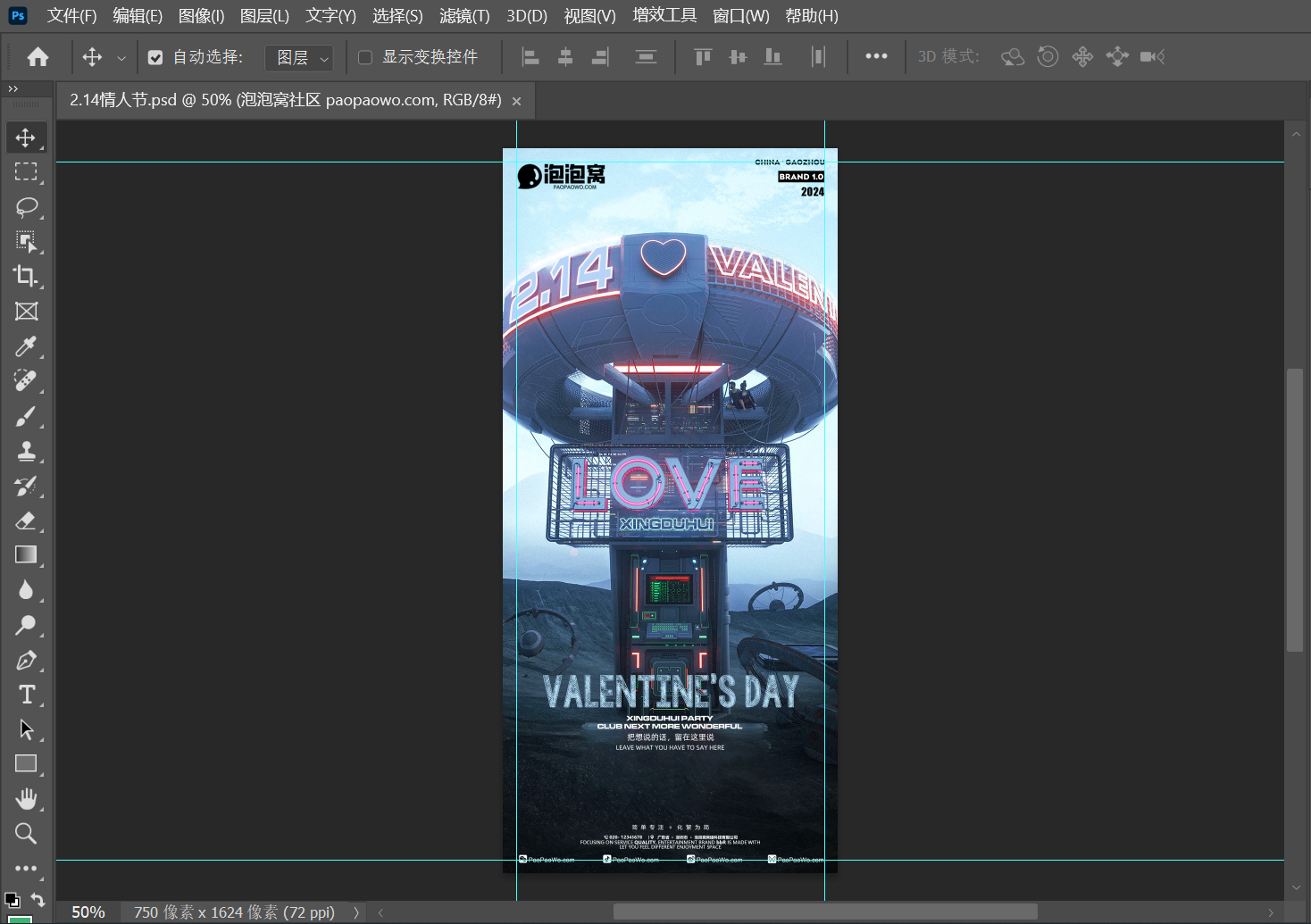Click the 3D camera zoom icon
The height and width of the screenshot is (924, 1311).
point(1152,57)
